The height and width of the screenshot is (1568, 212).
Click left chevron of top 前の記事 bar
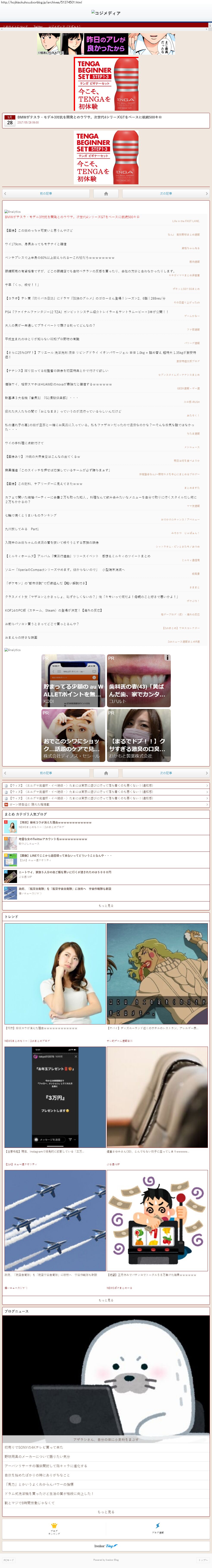5,194
